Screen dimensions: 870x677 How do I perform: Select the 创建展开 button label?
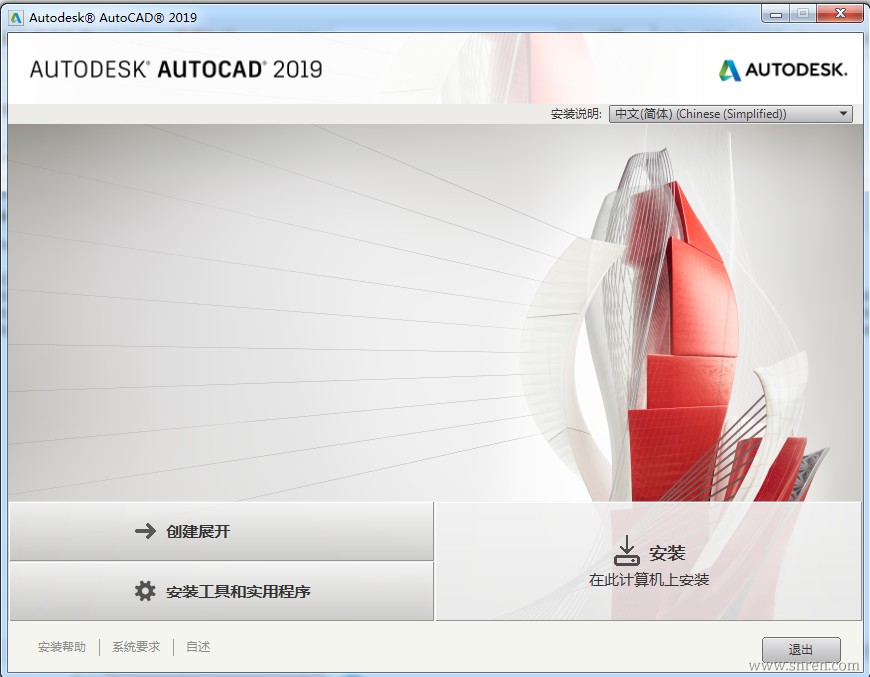click(x=198, y=532)
